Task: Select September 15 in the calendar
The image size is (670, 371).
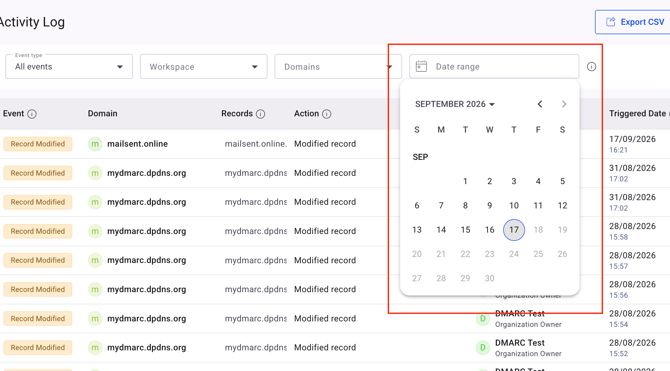Action: click(465, 230)
